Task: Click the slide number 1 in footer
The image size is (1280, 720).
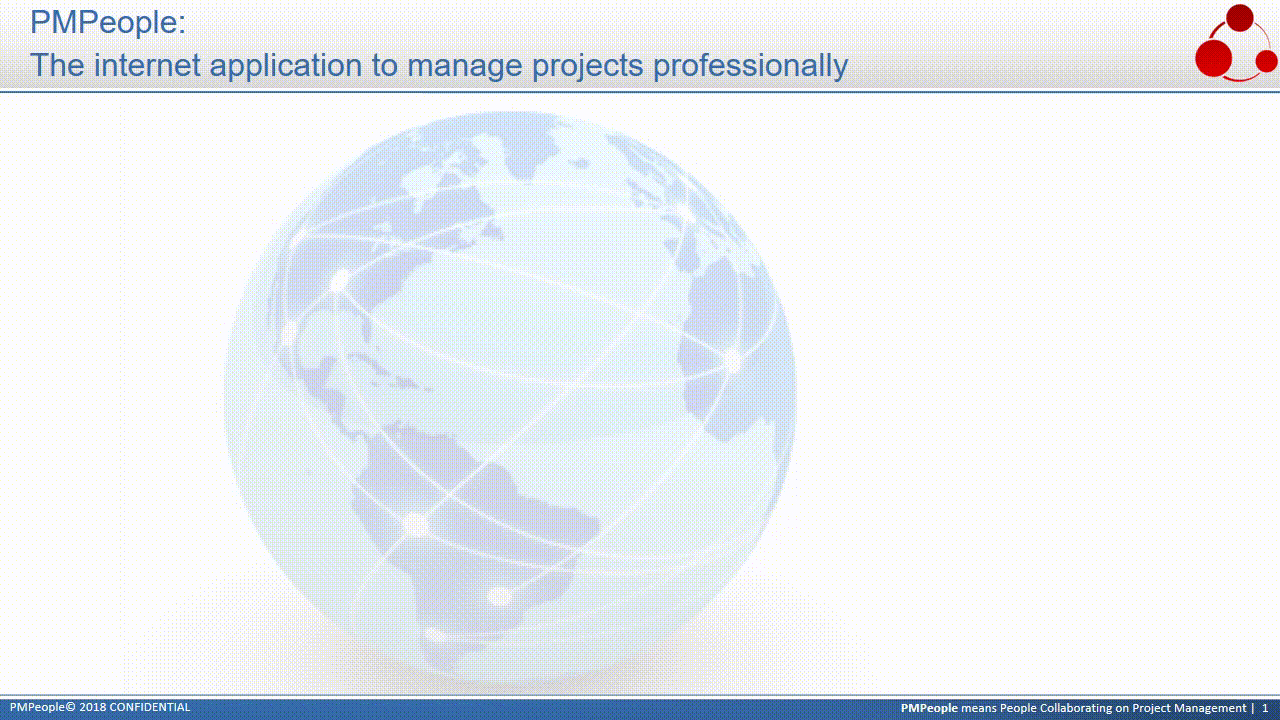Action: tap(1265, 708)
